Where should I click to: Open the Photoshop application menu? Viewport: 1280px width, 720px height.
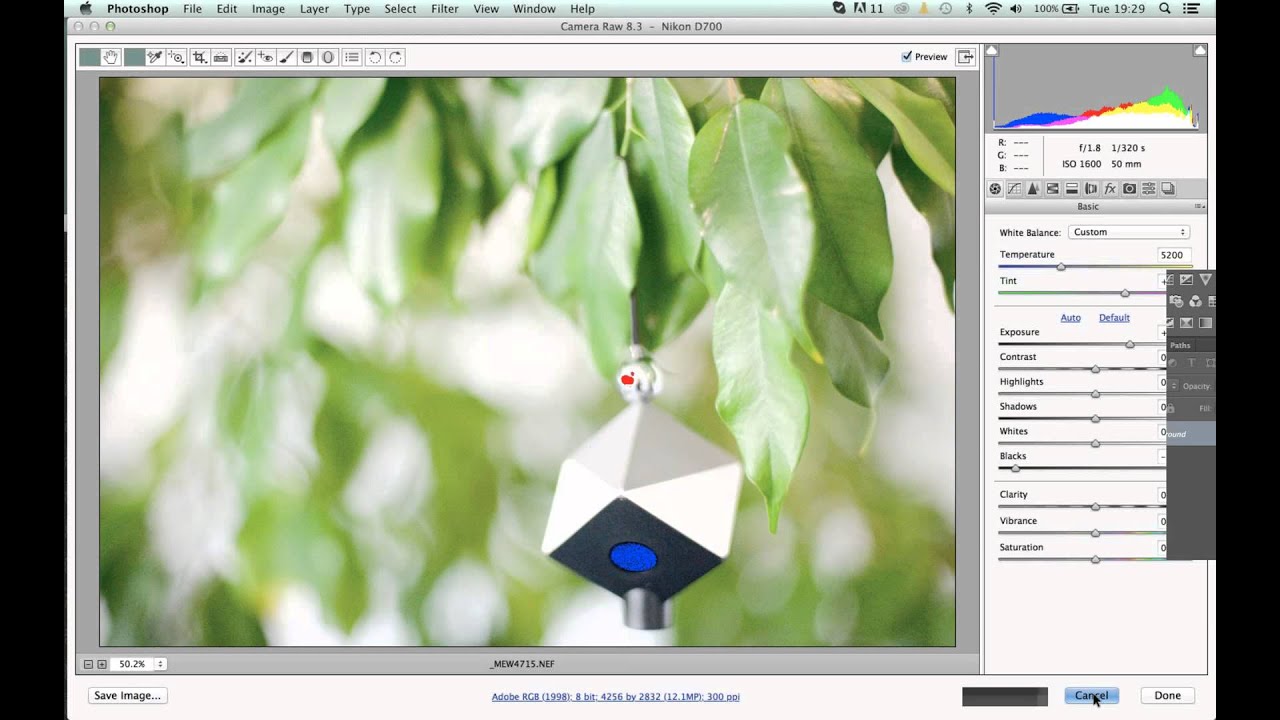(138, 9)
